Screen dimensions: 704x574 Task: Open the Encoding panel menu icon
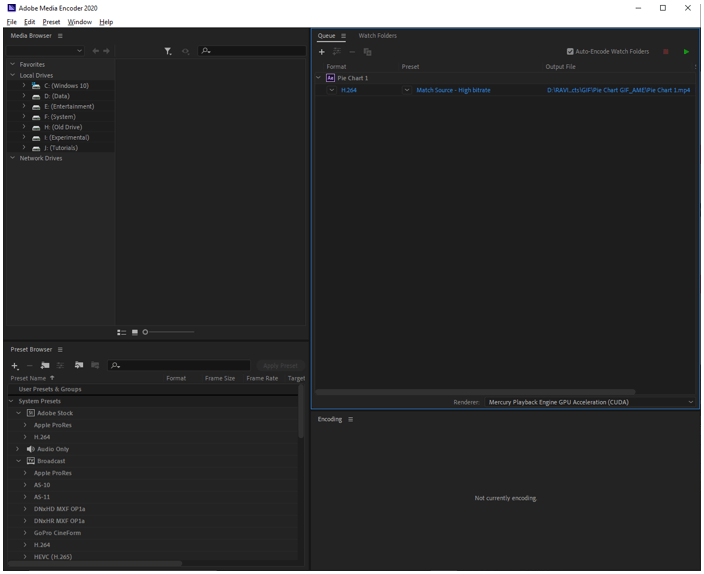tap(351, 419)
